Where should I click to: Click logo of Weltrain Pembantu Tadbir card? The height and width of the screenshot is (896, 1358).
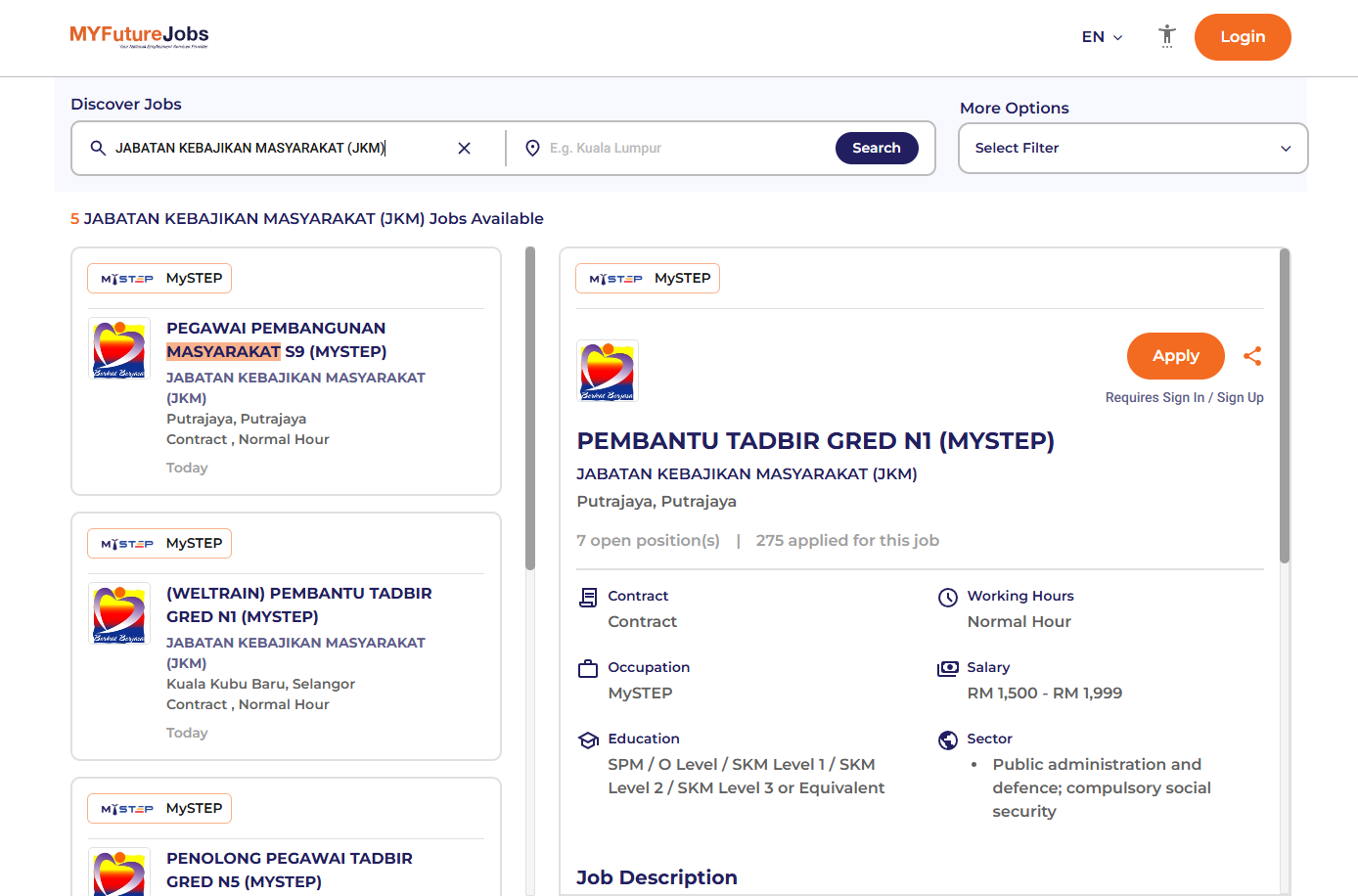tap(119, 613)
